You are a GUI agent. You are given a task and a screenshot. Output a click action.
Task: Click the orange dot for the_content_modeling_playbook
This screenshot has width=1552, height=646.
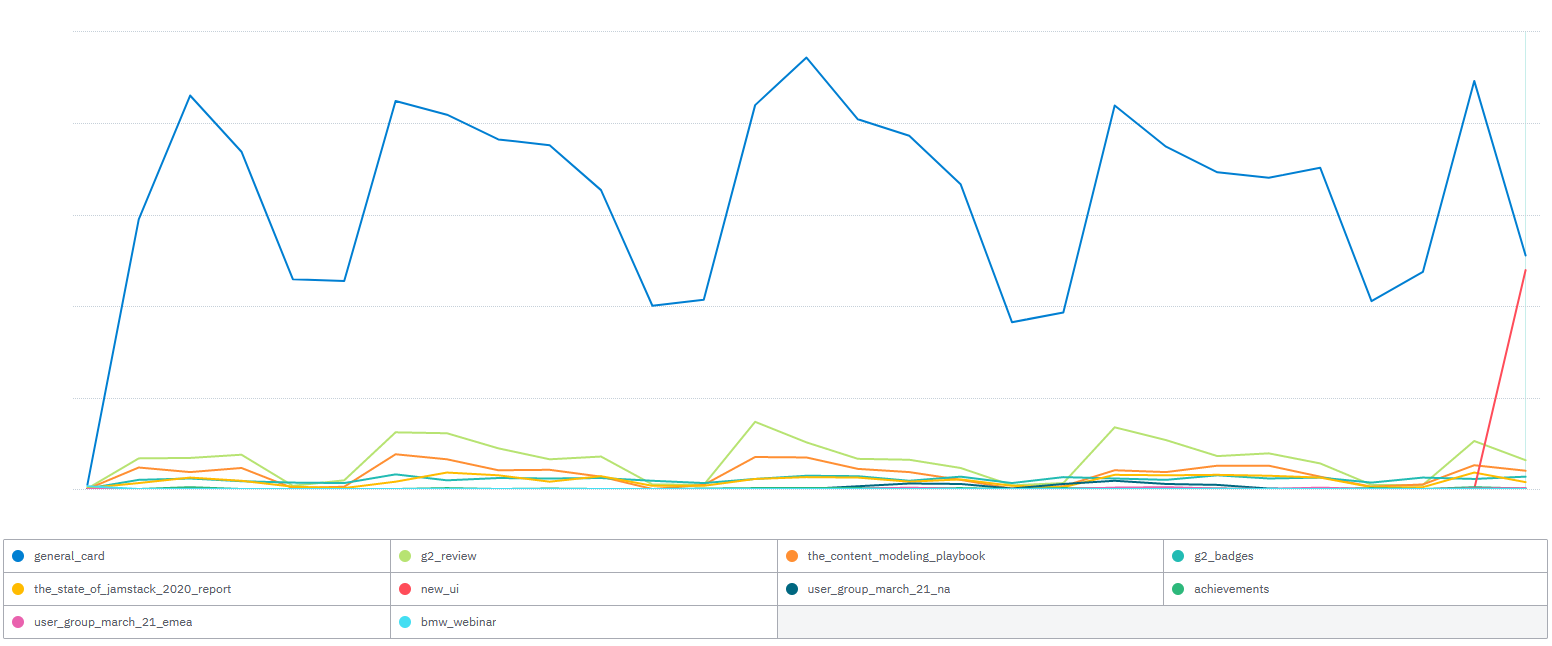coord(792,556)
